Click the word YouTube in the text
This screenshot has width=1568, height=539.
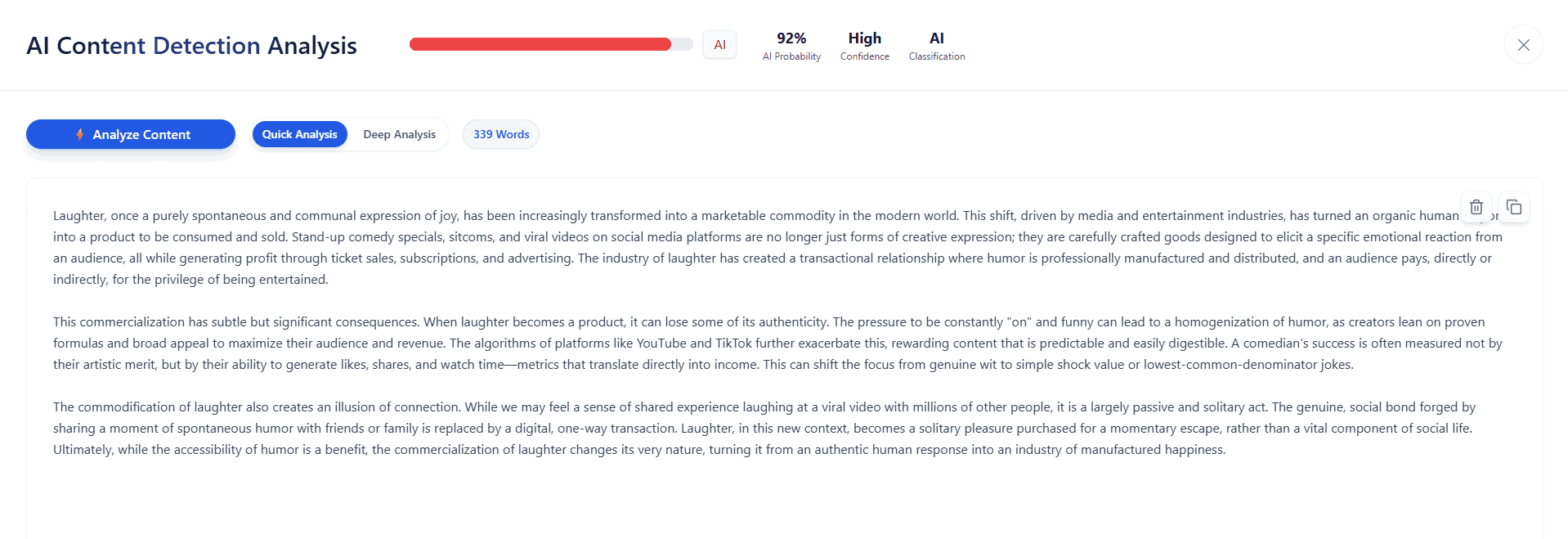(661, 344)
